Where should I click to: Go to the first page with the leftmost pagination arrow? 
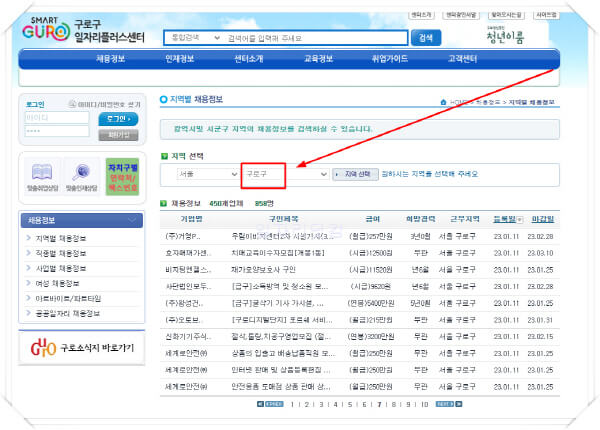click(260, 404)
